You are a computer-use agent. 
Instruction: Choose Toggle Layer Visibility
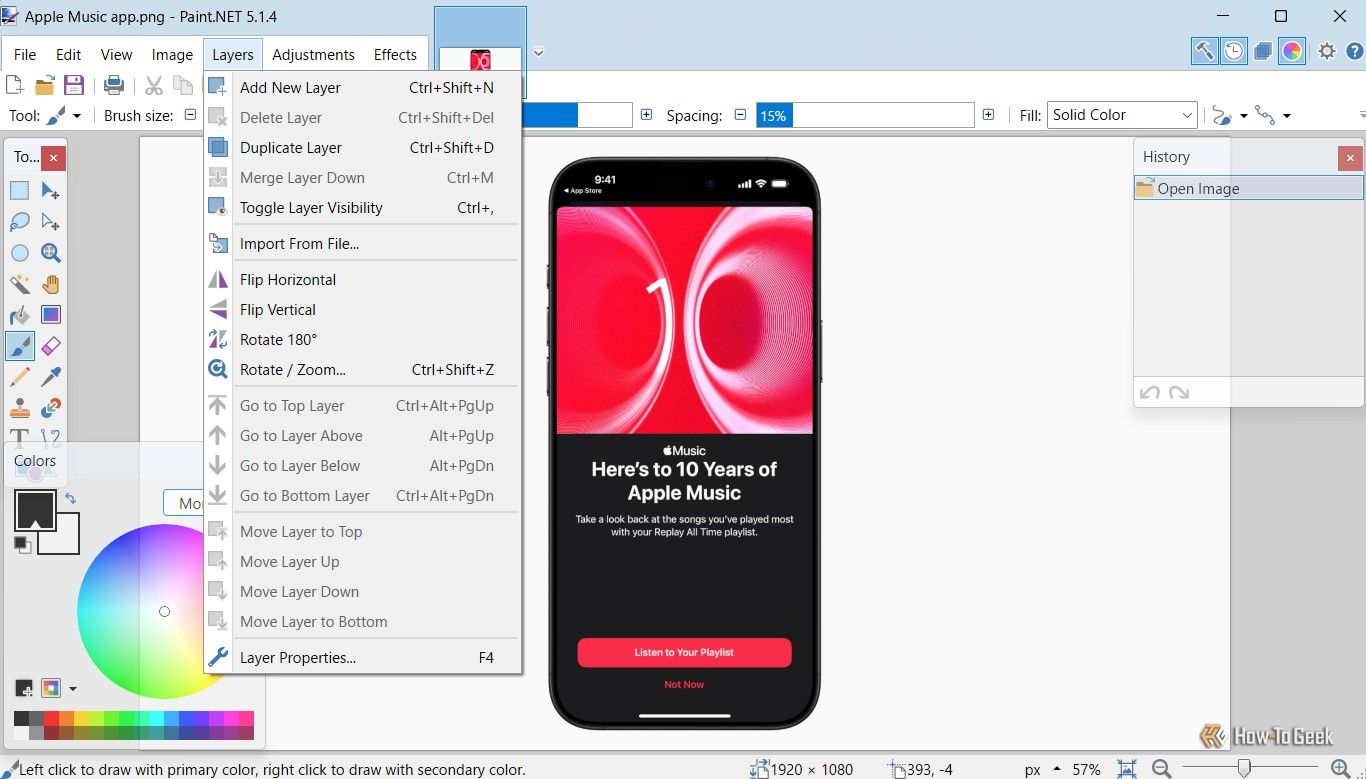[362, 208]
